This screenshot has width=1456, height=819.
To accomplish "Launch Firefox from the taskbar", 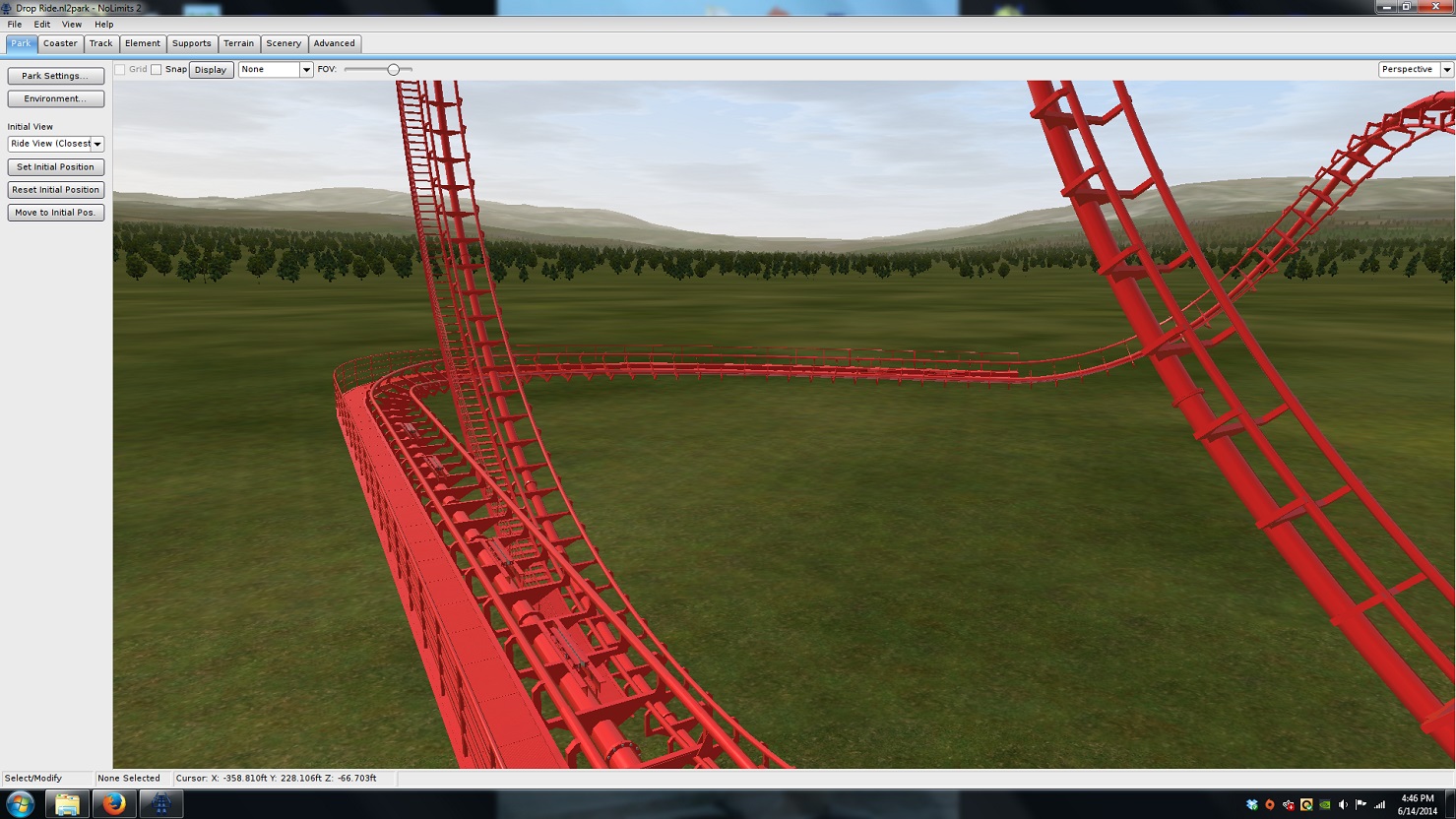I will click(114, 804).
